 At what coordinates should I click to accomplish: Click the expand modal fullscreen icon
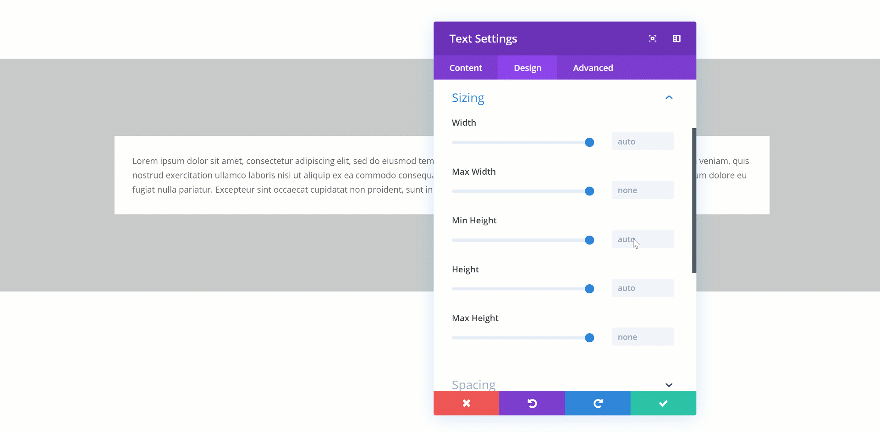(x=653, y=39)
